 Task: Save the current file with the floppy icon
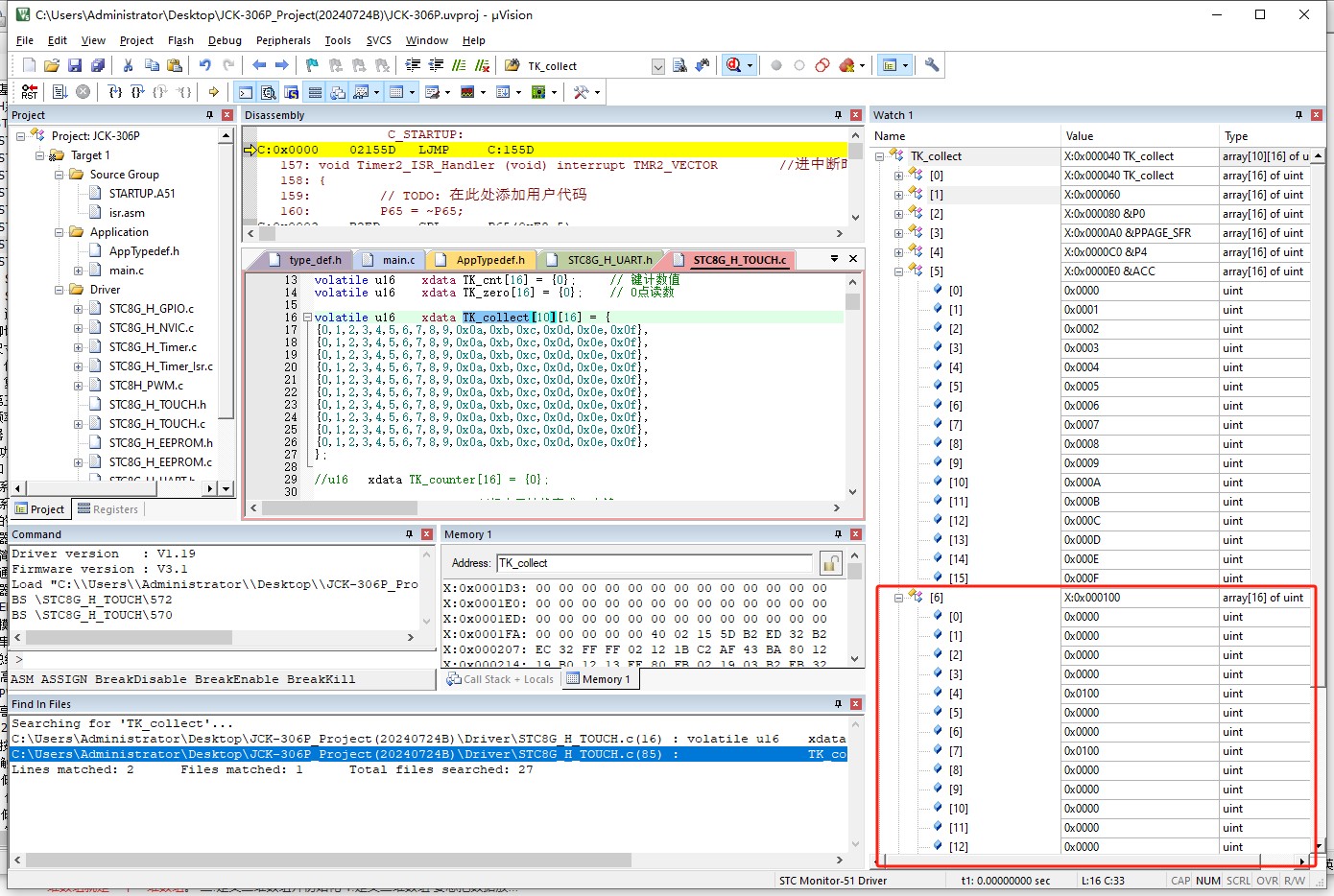[x=75, y=65]
